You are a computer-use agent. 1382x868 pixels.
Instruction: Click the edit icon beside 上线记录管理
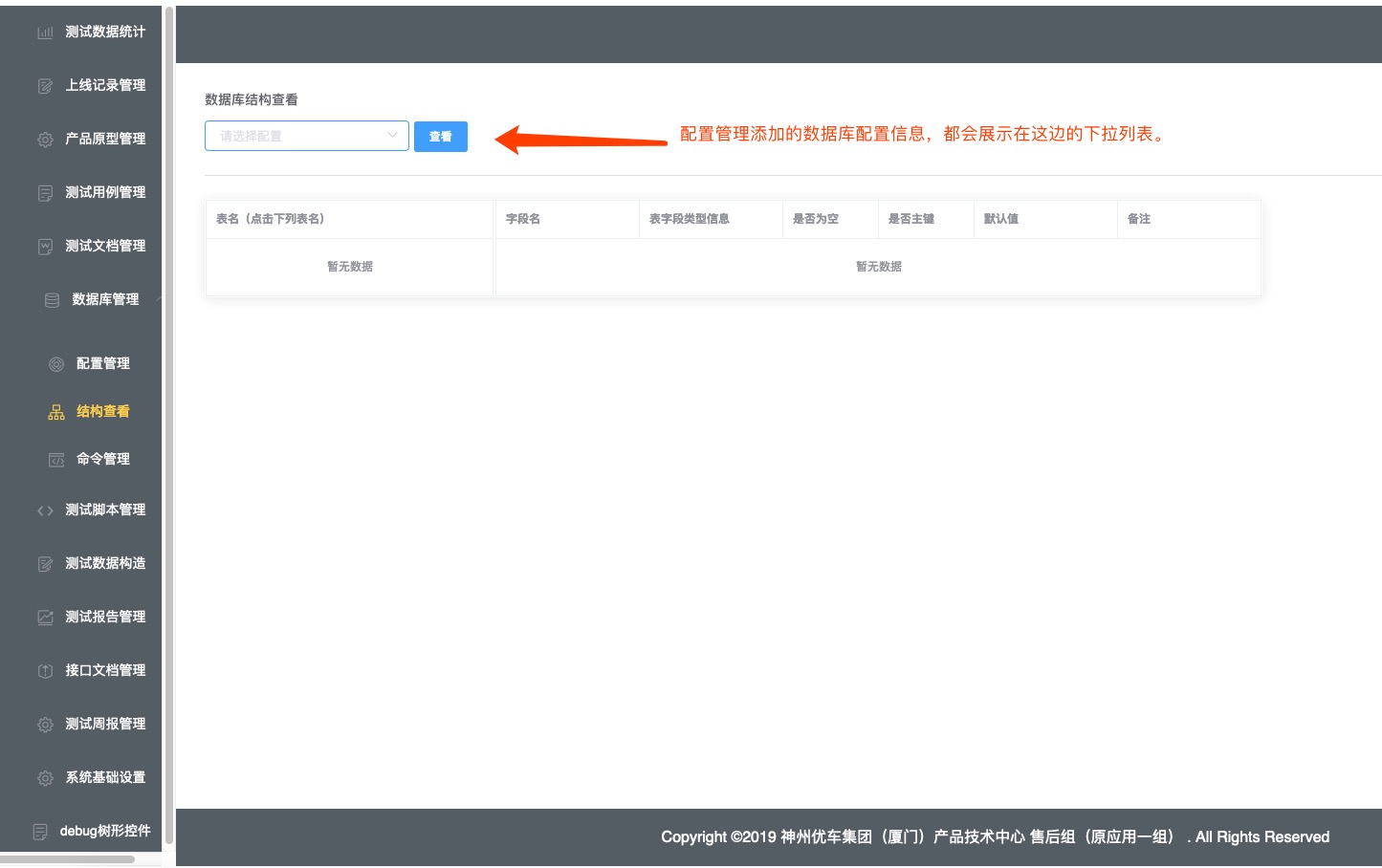tap(45, 86)
